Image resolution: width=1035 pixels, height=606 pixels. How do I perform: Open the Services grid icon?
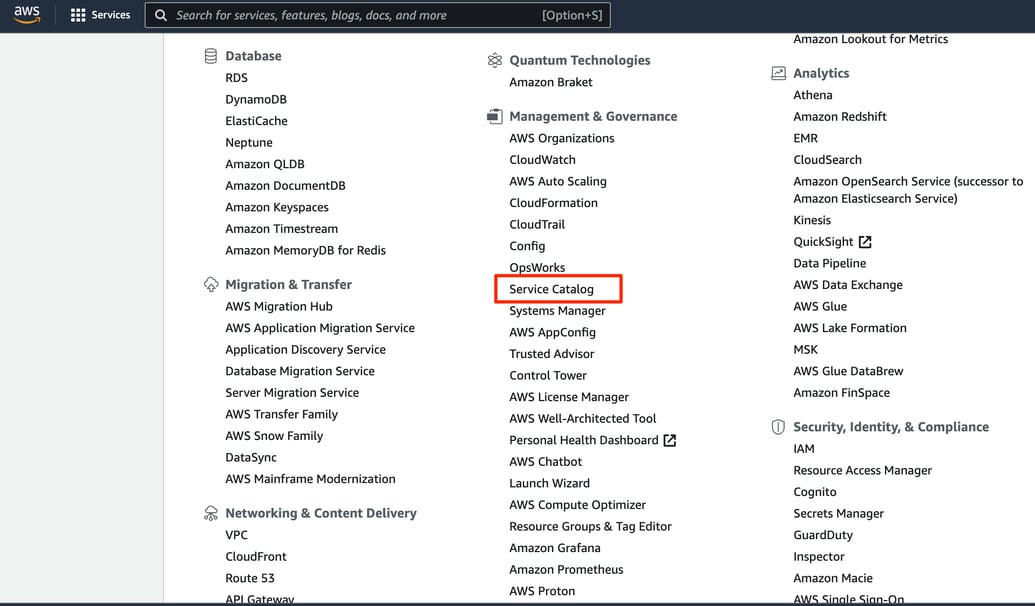point(78,14)
